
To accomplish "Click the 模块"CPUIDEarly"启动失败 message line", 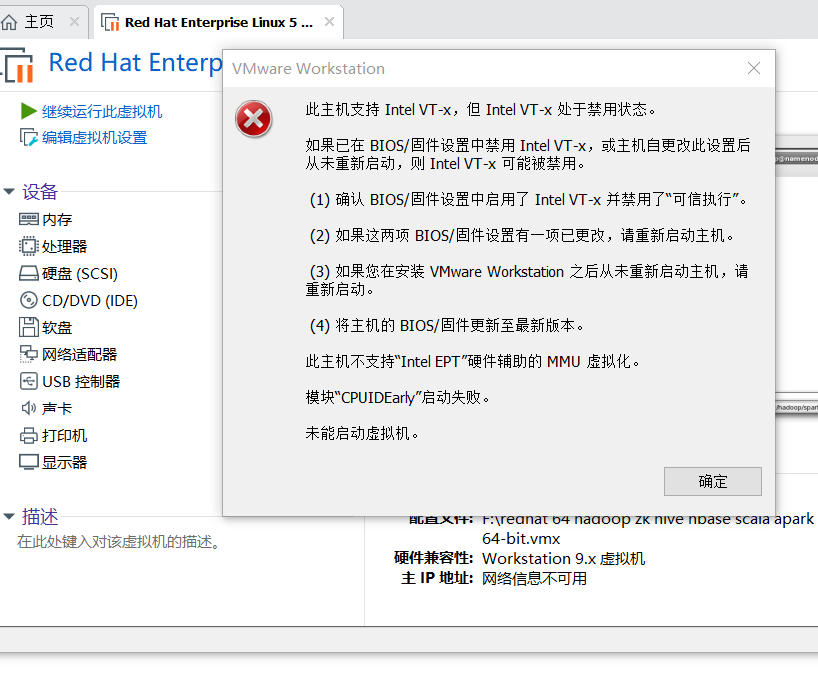I will coord(398,397).
